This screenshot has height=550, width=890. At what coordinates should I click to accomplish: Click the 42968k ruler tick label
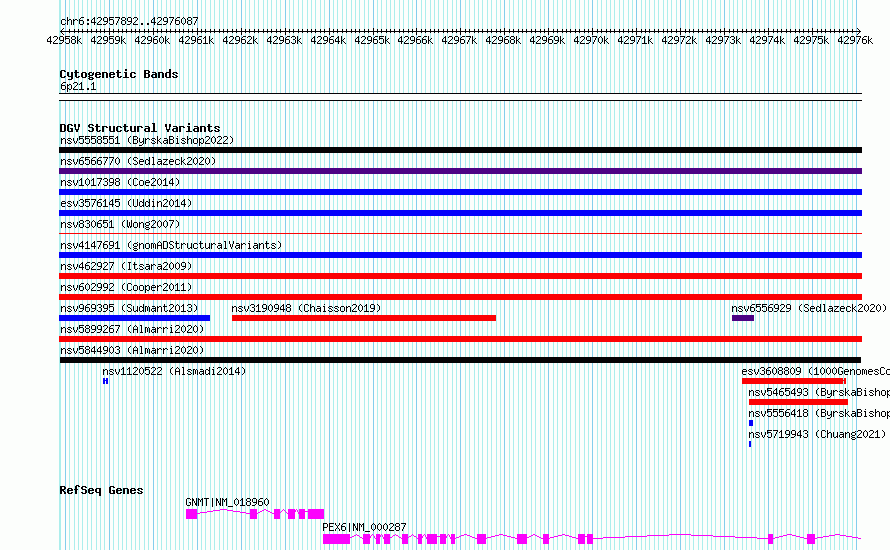(x=503, y=40)
